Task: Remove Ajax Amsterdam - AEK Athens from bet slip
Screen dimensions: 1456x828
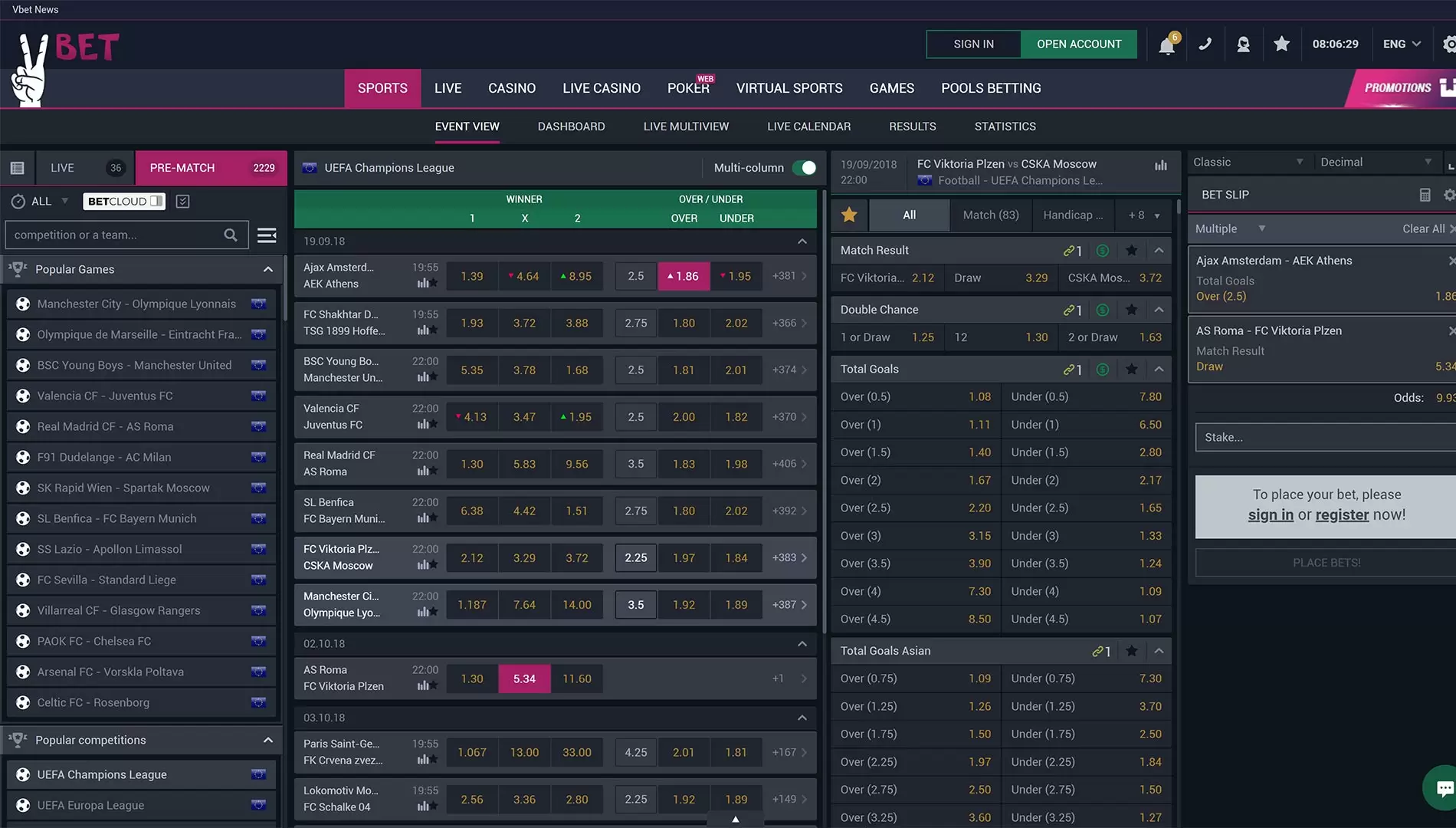Action: click(1451, 261)
